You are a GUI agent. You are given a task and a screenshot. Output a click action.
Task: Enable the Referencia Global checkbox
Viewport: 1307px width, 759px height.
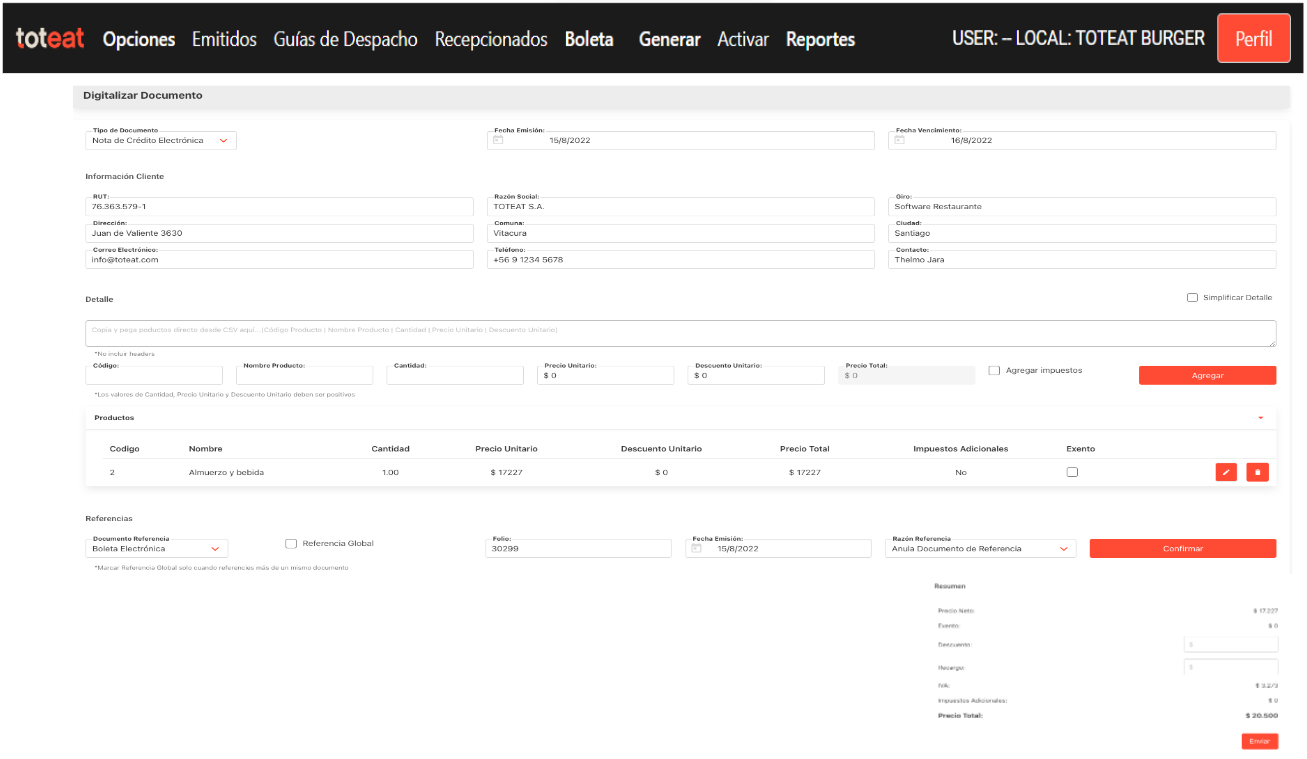tap(291, 543)
